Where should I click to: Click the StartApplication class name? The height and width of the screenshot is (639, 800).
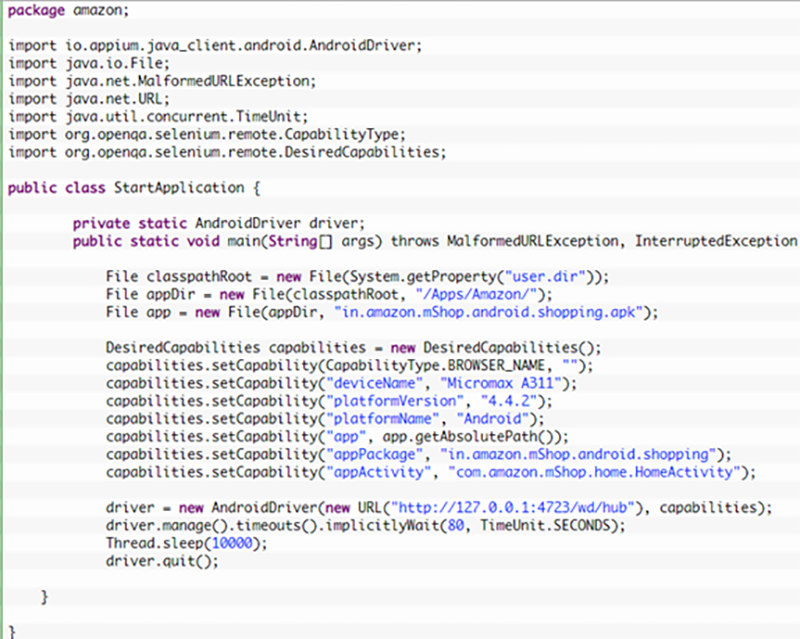[179, 188]
